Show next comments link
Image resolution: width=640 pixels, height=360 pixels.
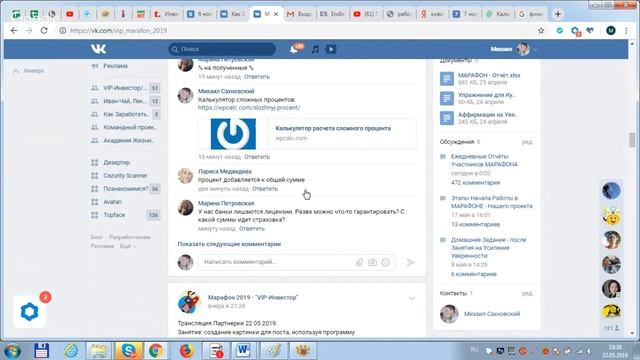coord(229,244)
